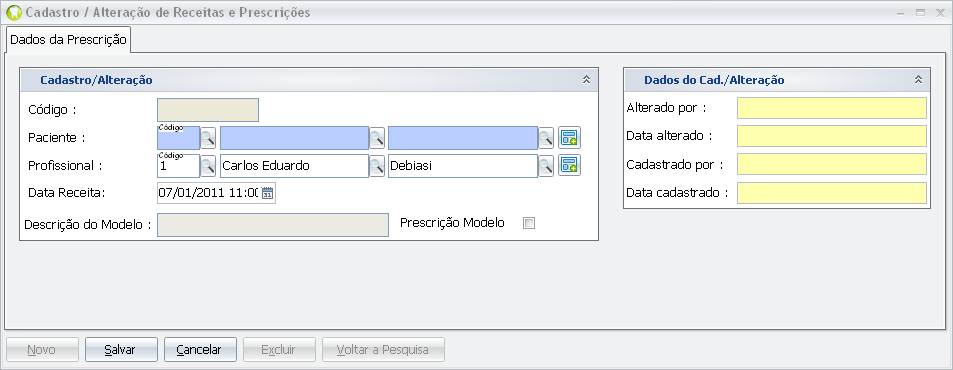
Task: Click the Prescrição Modelo label
Action: coord(452,223)
